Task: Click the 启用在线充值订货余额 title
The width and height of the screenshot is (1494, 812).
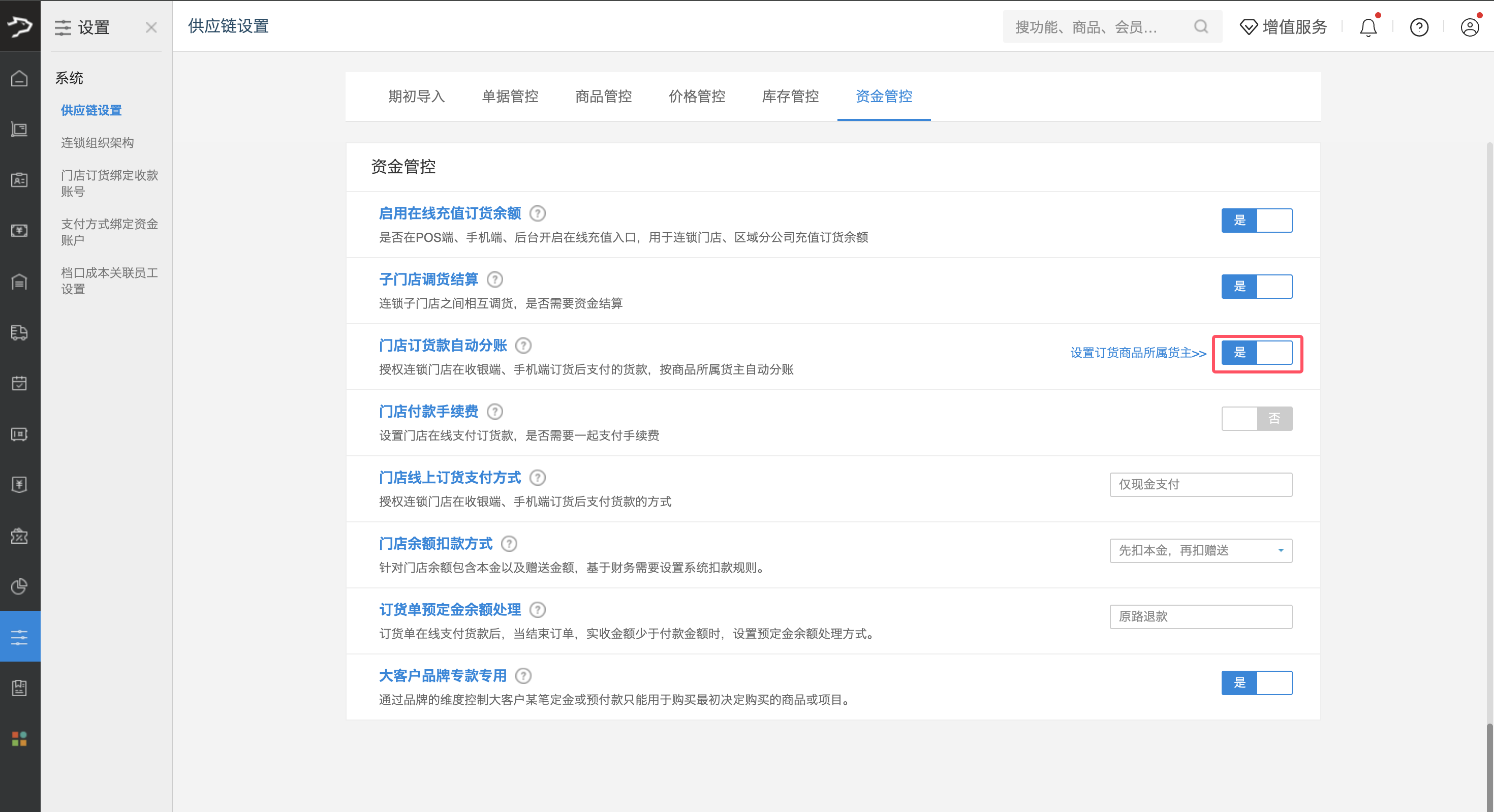Action: click(450, 213)
